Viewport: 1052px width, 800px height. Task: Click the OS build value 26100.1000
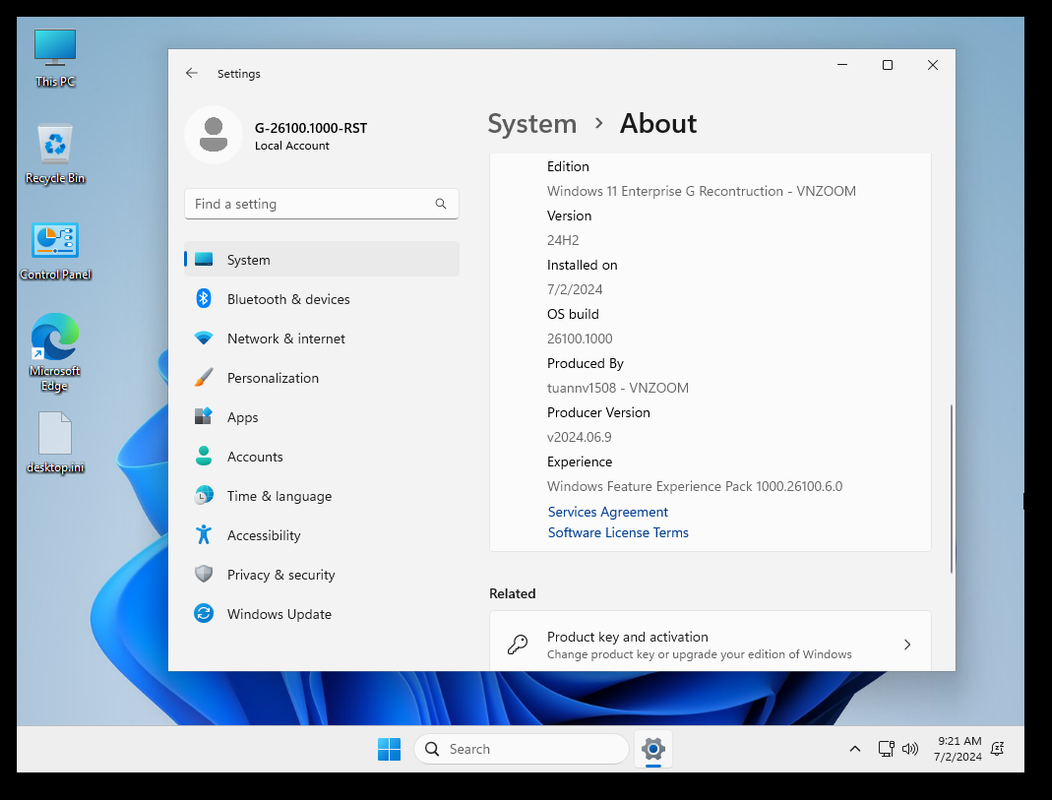coord(580,339)
